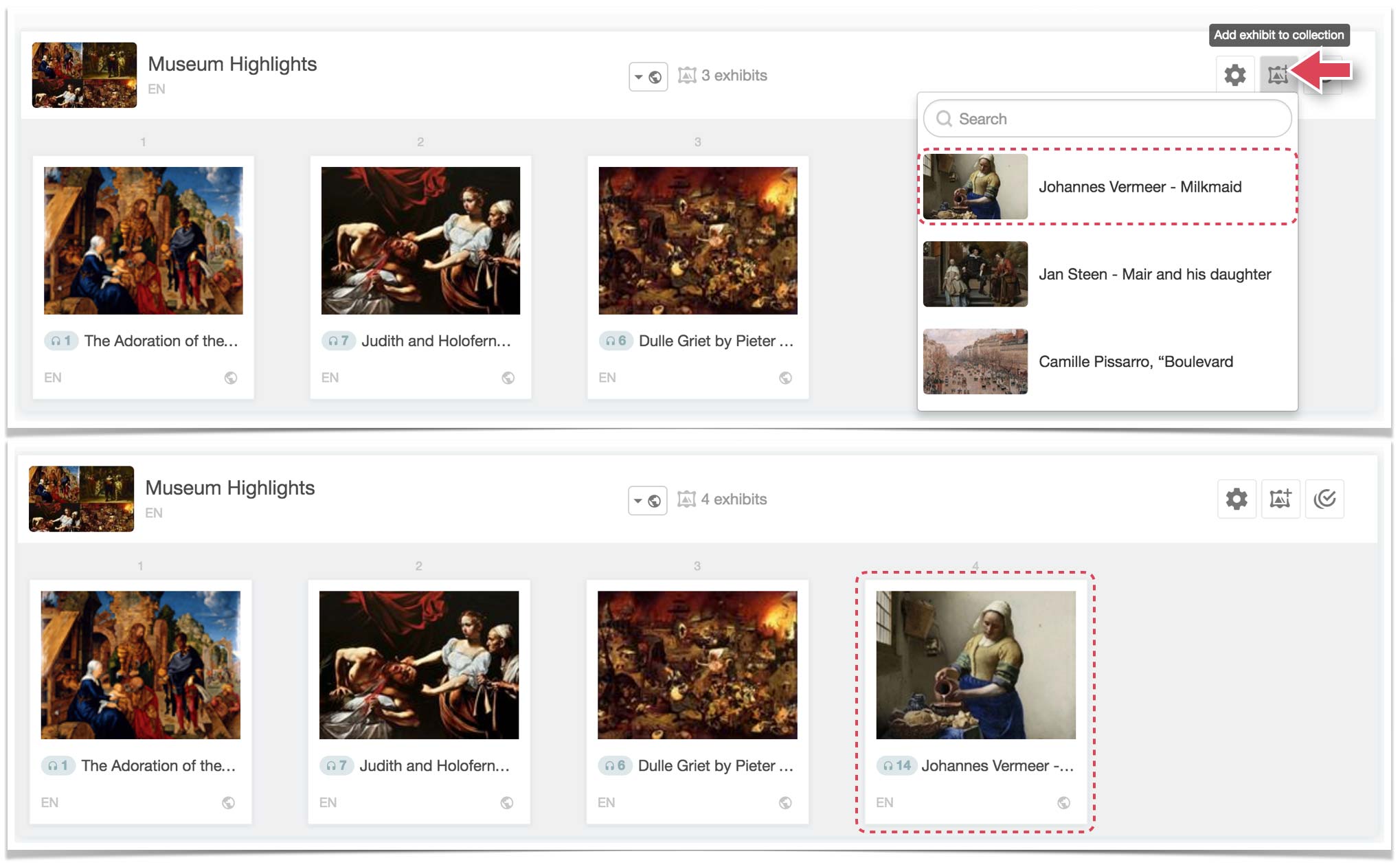1400x867 pixels.
Task: Click globe icon on Johannes Vermeer card
Action: coord(1063,802)
